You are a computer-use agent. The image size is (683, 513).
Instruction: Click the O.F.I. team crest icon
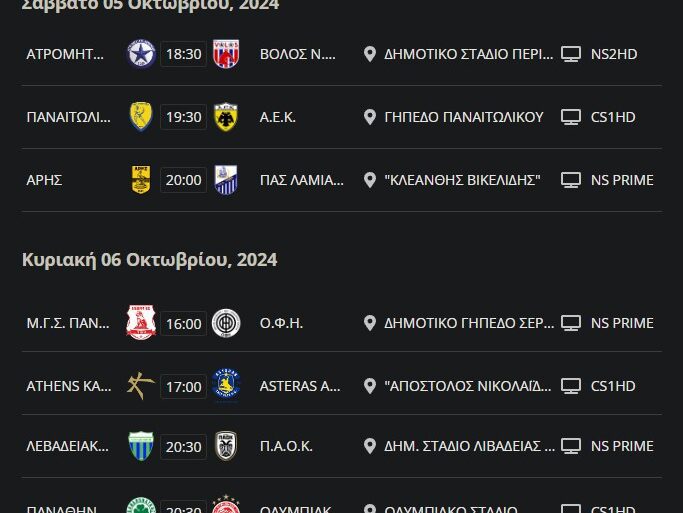click(x=226, y=323)
